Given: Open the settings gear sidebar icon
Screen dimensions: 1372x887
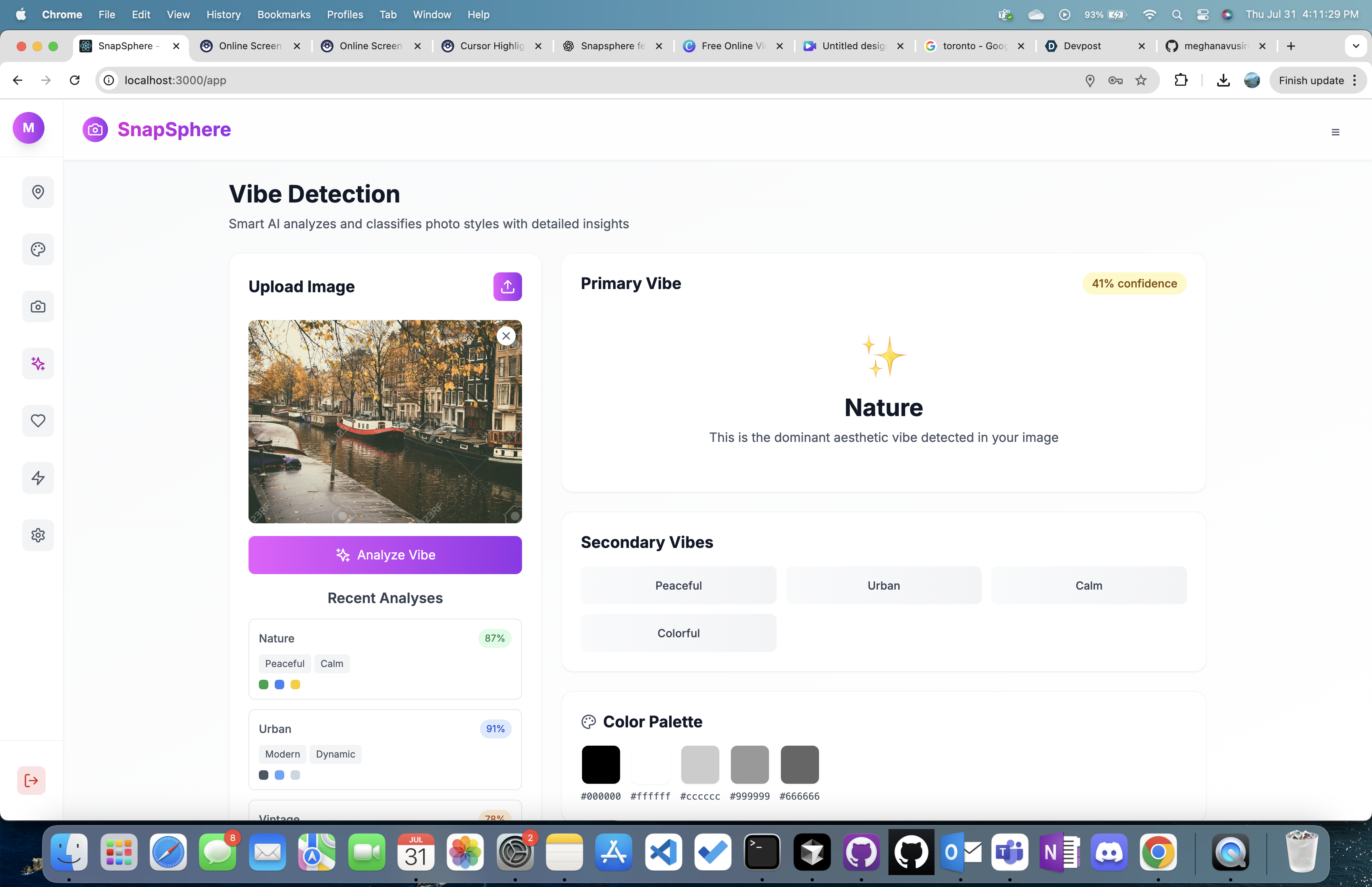Looking at the screenshot, I should [x=38, y=535].
